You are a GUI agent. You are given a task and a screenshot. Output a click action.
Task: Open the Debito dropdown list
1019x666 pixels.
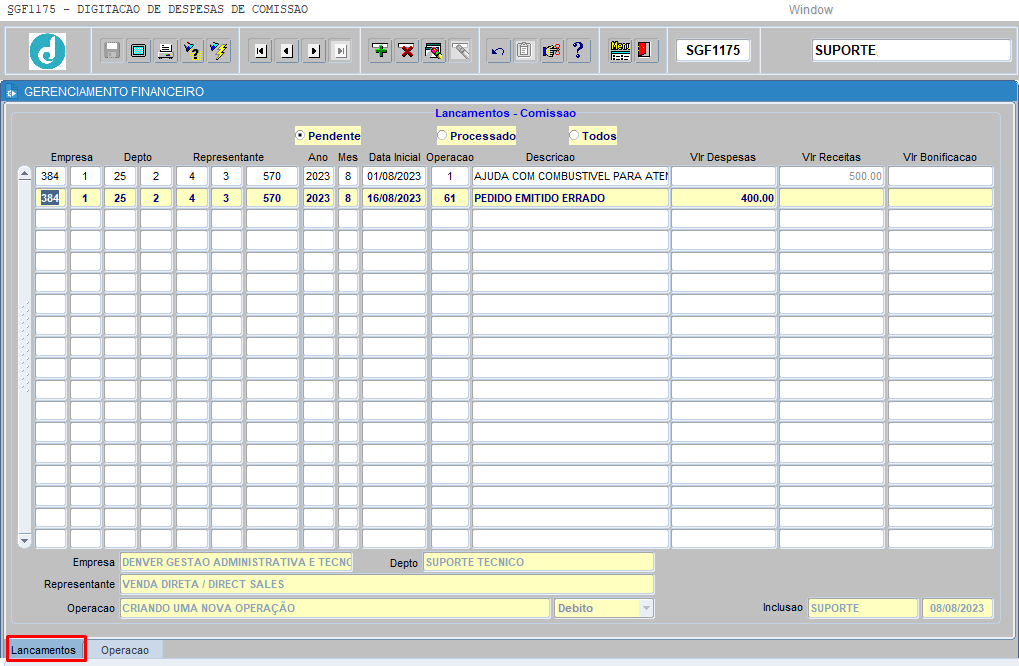pos(646,608)
